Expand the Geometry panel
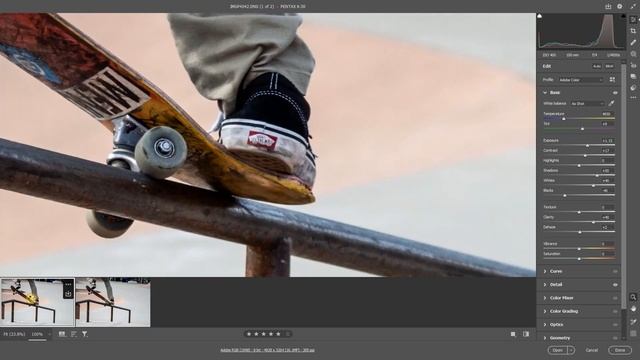Screen dimensions: 640x360 click(545, 338)
